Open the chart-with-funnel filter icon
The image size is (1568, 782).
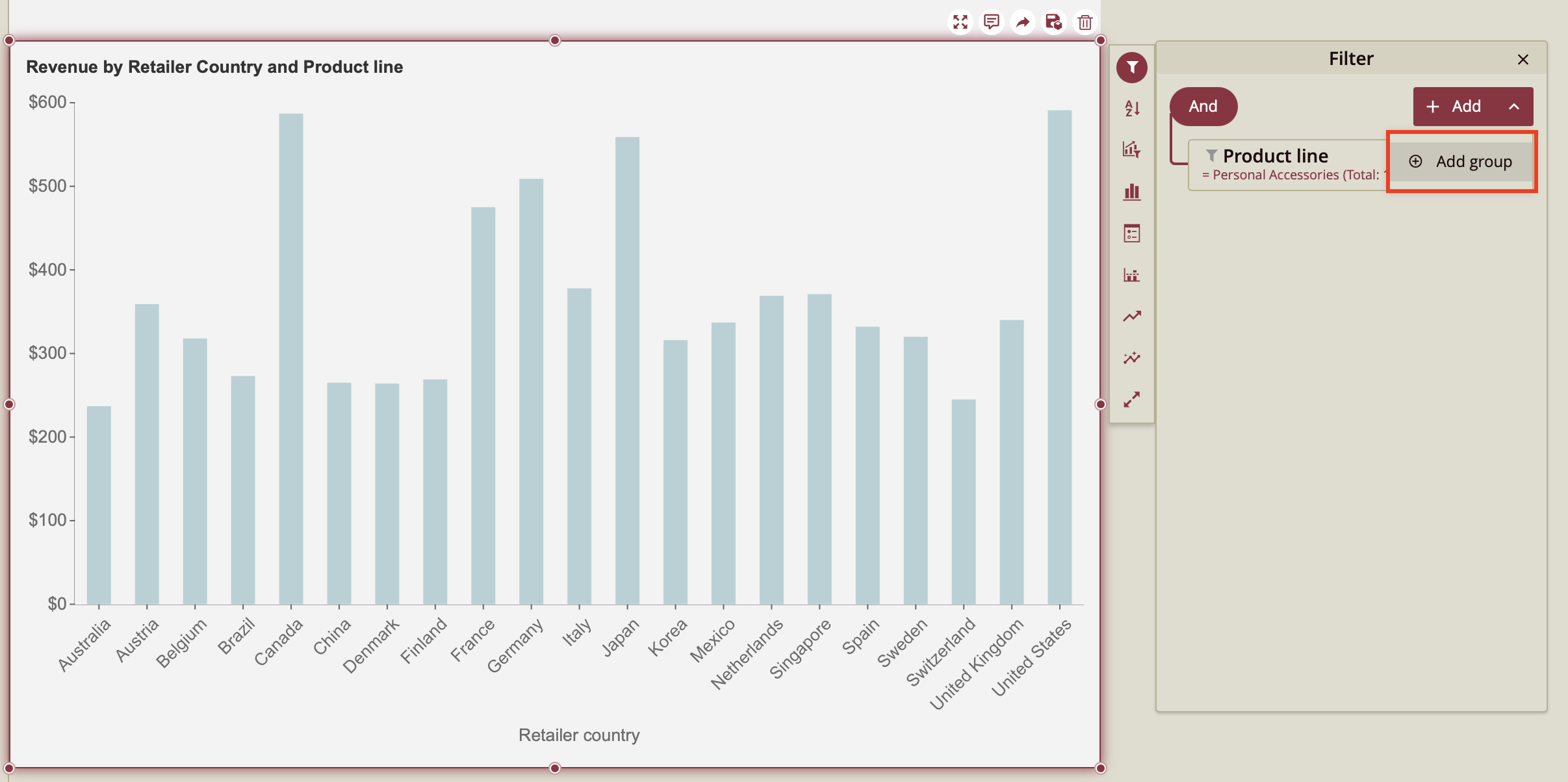[1132, 150]
